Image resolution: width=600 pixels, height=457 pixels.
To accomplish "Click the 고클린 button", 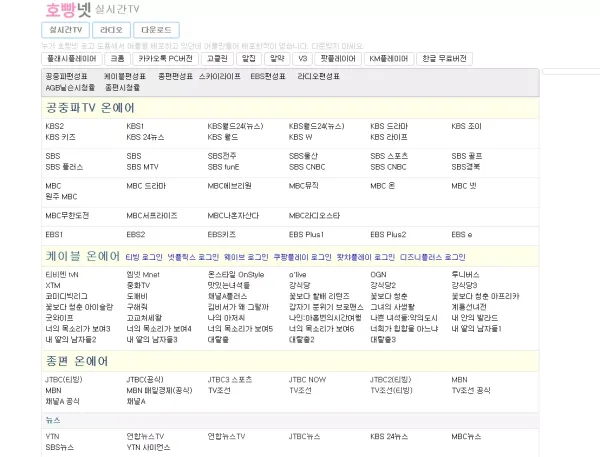I will pyautogui.click(x=217, y=59).
